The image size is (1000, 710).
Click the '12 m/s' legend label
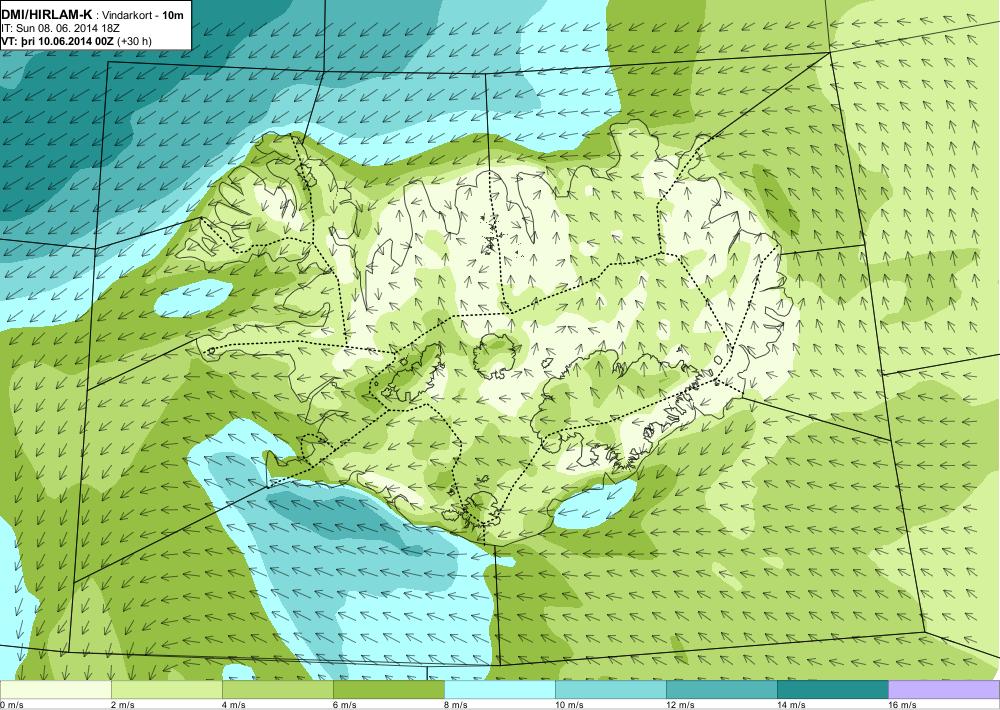(680, 704)
